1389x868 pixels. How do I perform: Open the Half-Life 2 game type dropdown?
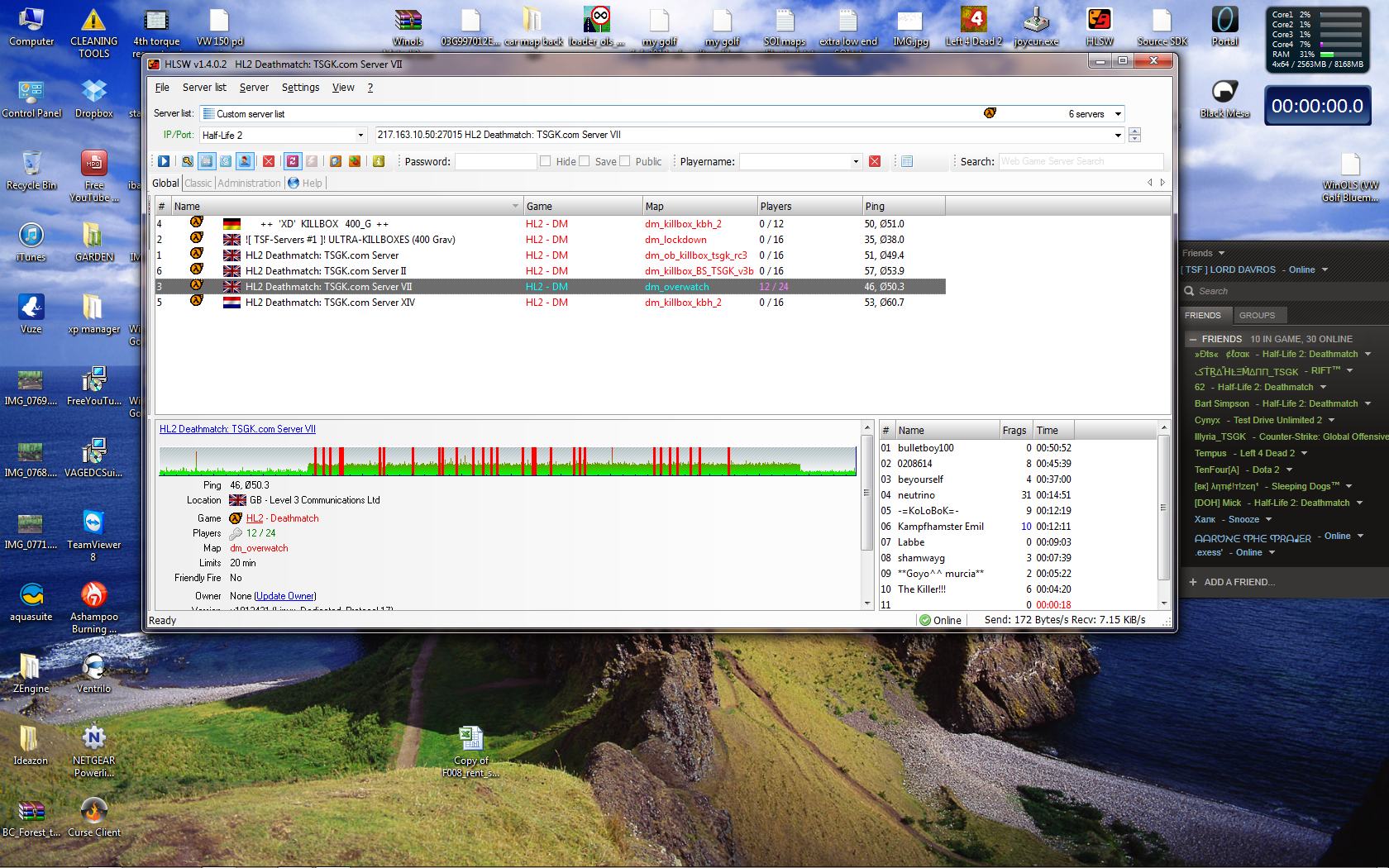(360, 136)
